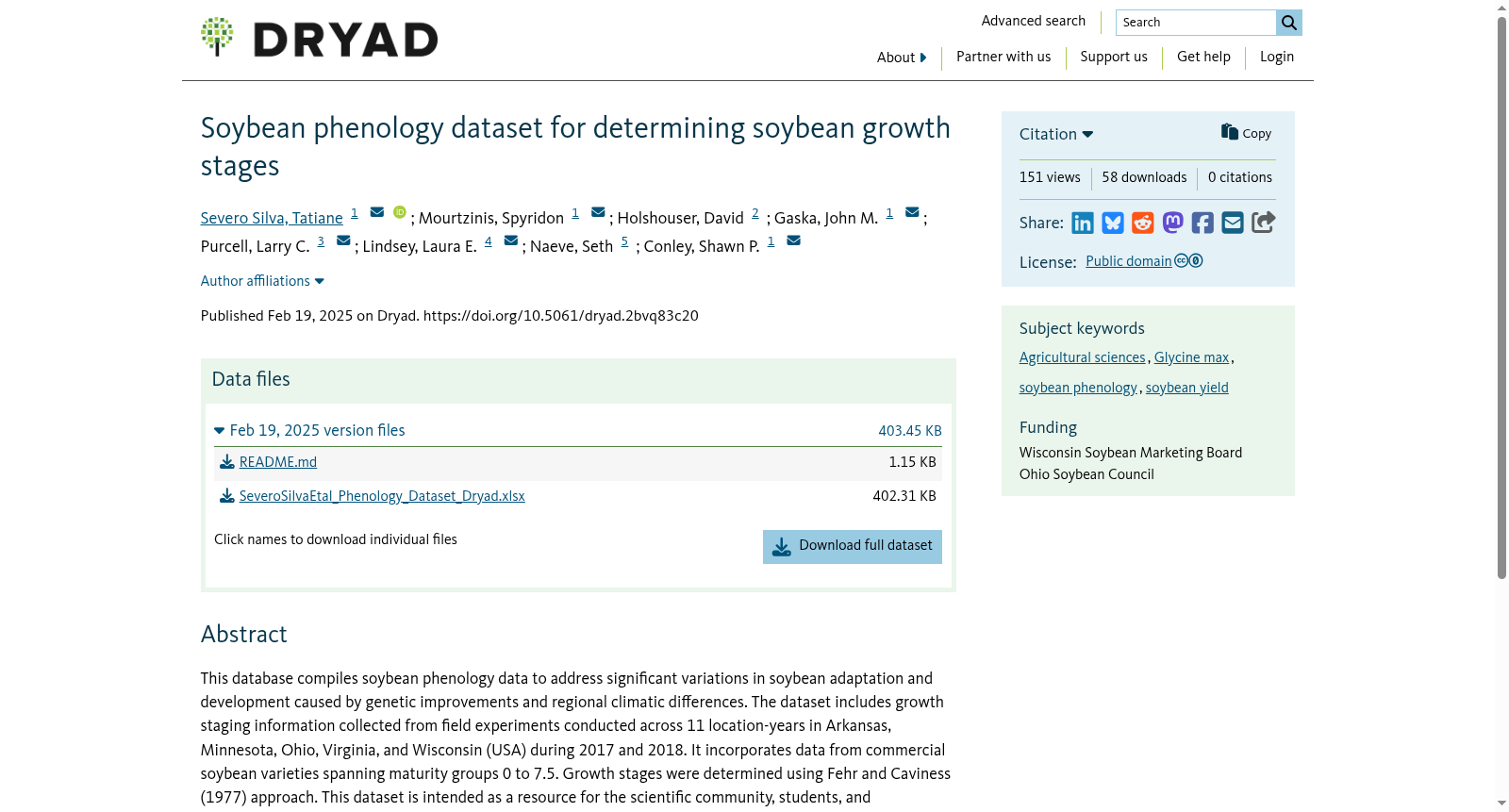Email Larry C. Purcell envelope icon
1509x812 pixels.
pos(343,240)
